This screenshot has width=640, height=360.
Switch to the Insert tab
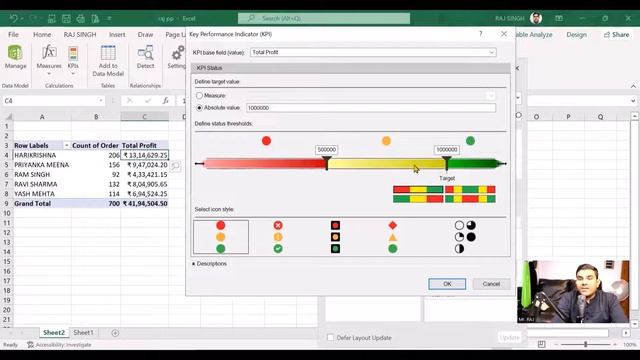(x=117, y=35)
